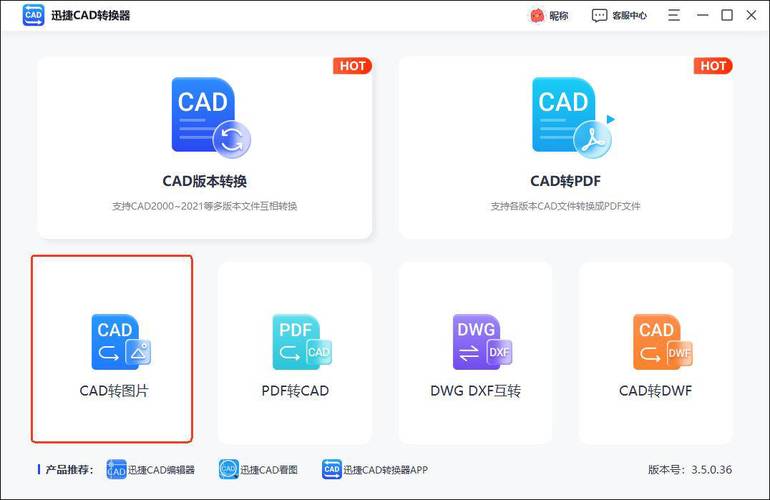Open the hamburger menu icon
This screenshot has width=770, height=500.
674,15
